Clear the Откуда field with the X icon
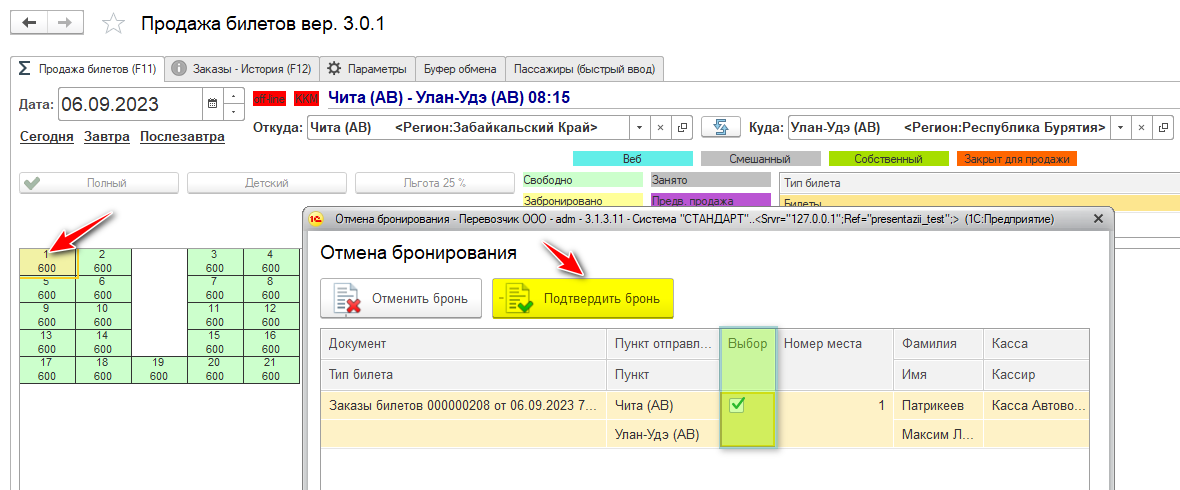This screenshot has width=1180, height=490. 660,128
